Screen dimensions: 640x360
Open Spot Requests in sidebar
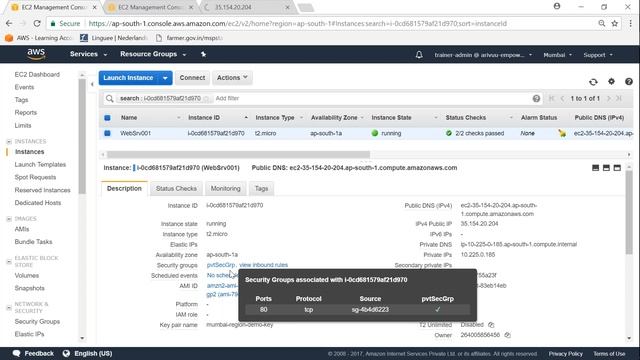pyautogui.click(x=35, y=177)
